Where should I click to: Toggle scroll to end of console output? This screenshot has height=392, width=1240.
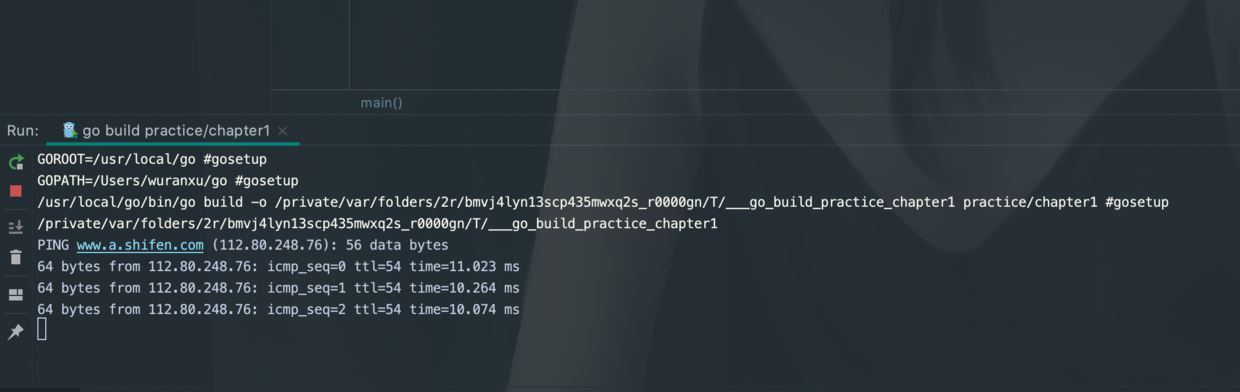point(15,227)
